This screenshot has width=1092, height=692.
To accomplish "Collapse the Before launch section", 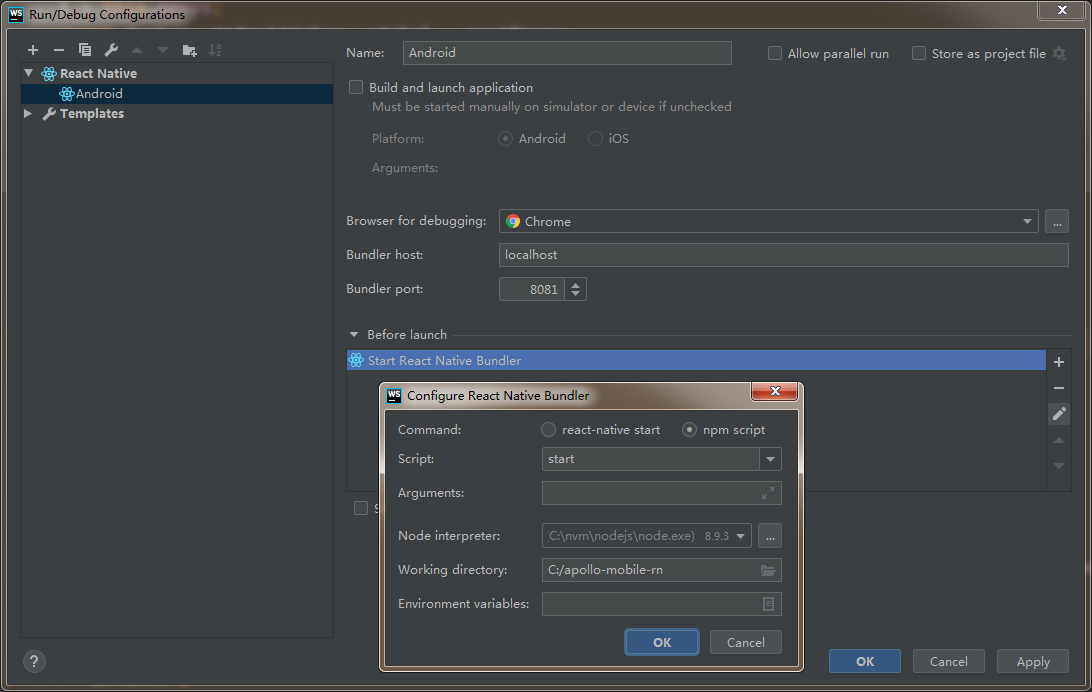I will [354, 335].
